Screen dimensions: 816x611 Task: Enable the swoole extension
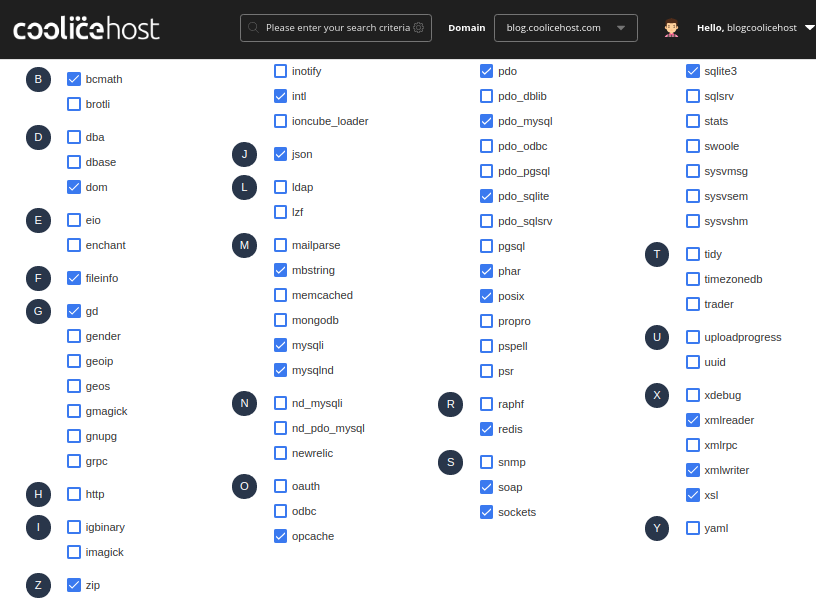click(x=693, y=146)
